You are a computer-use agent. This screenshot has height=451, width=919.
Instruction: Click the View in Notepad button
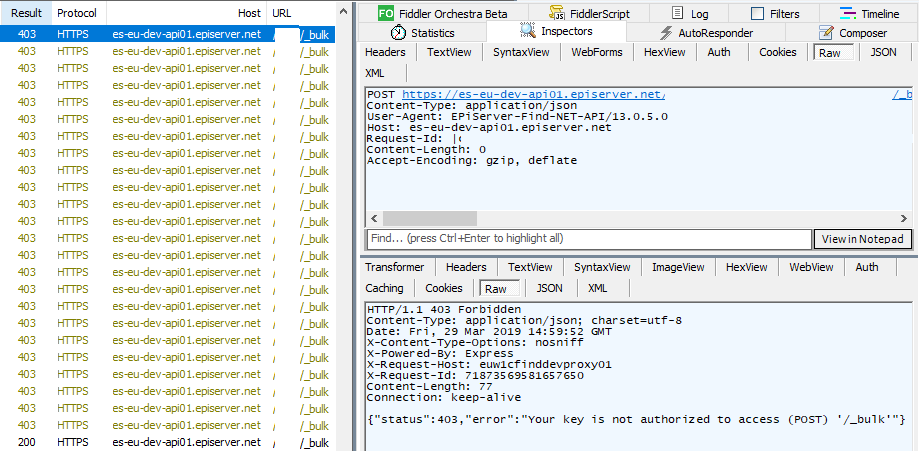(x=863, y=239)
